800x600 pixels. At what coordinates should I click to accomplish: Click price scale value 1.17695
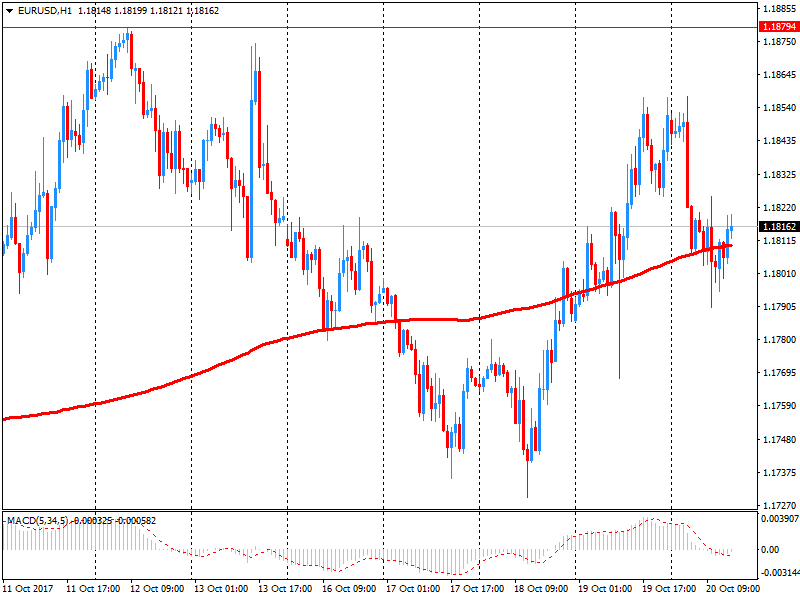pos(779,372)
